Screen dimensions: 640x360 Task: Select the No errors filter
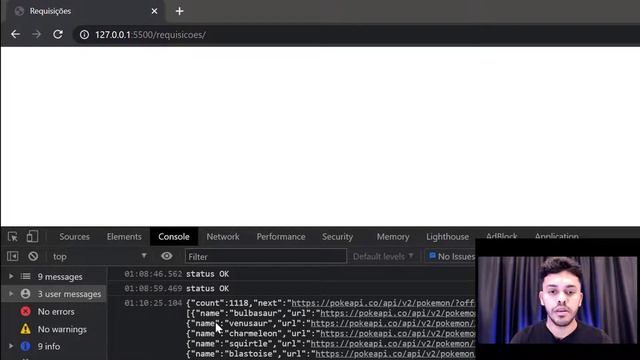pyautogui.click(x=56, y=311)
